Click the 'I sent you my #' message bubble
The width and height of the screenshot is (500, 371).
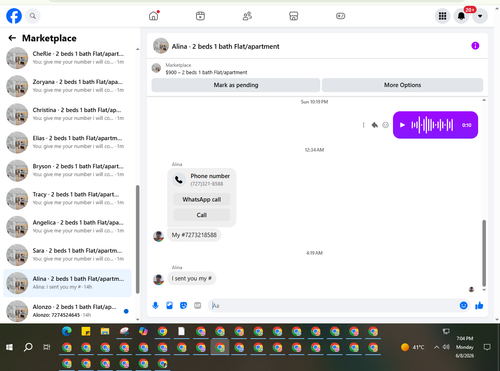(x=192, y=278)
